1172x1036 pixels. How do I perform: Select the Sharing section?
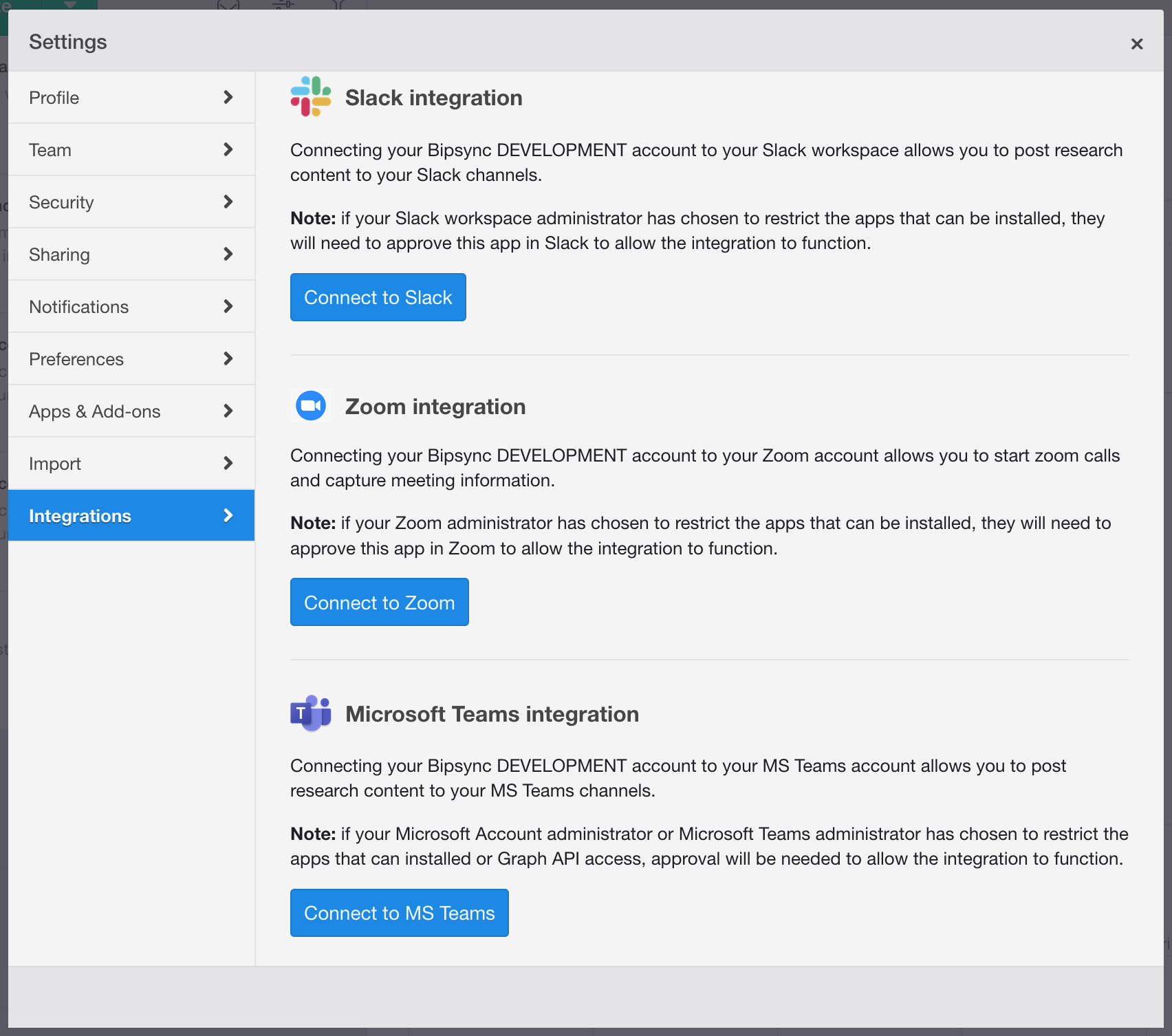(x=131, y=255)
